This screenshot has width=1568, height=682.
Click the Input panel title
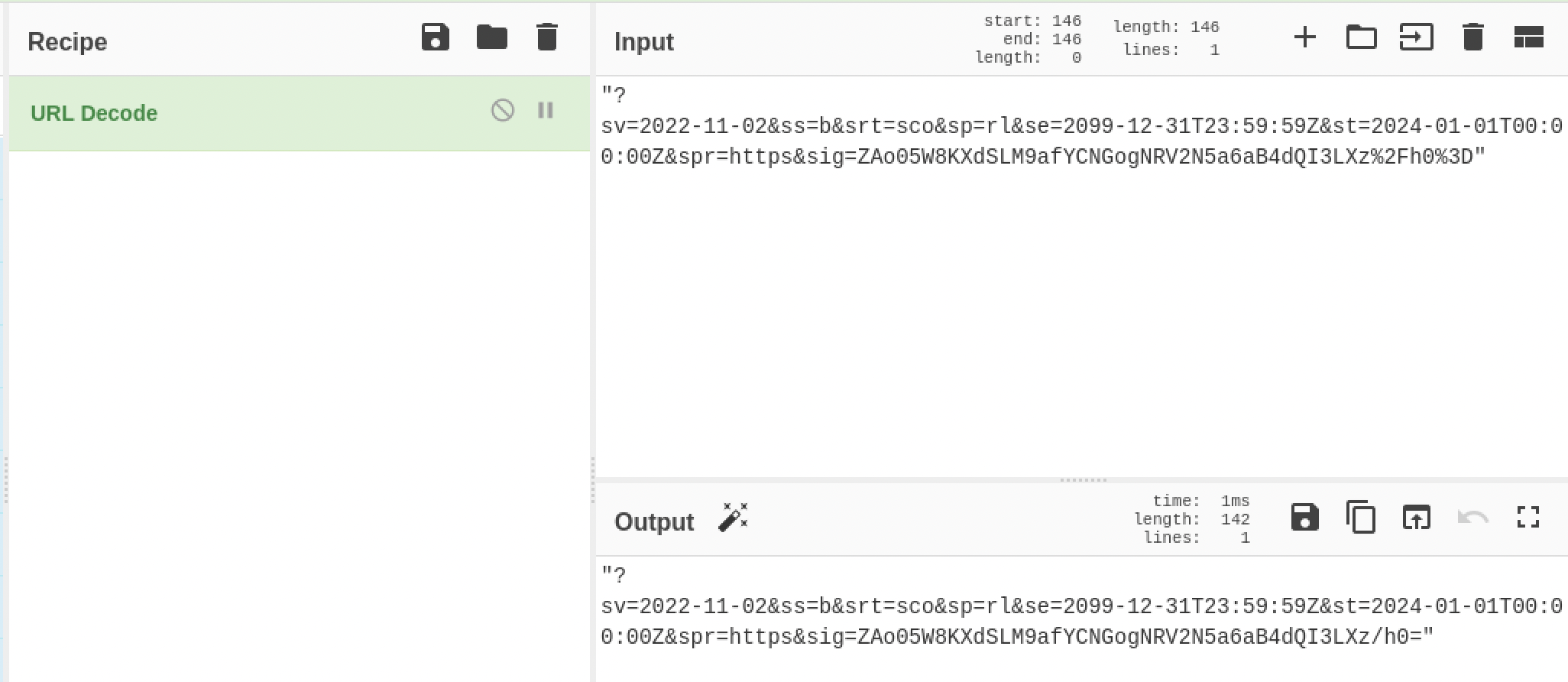(x=644, y=41)
